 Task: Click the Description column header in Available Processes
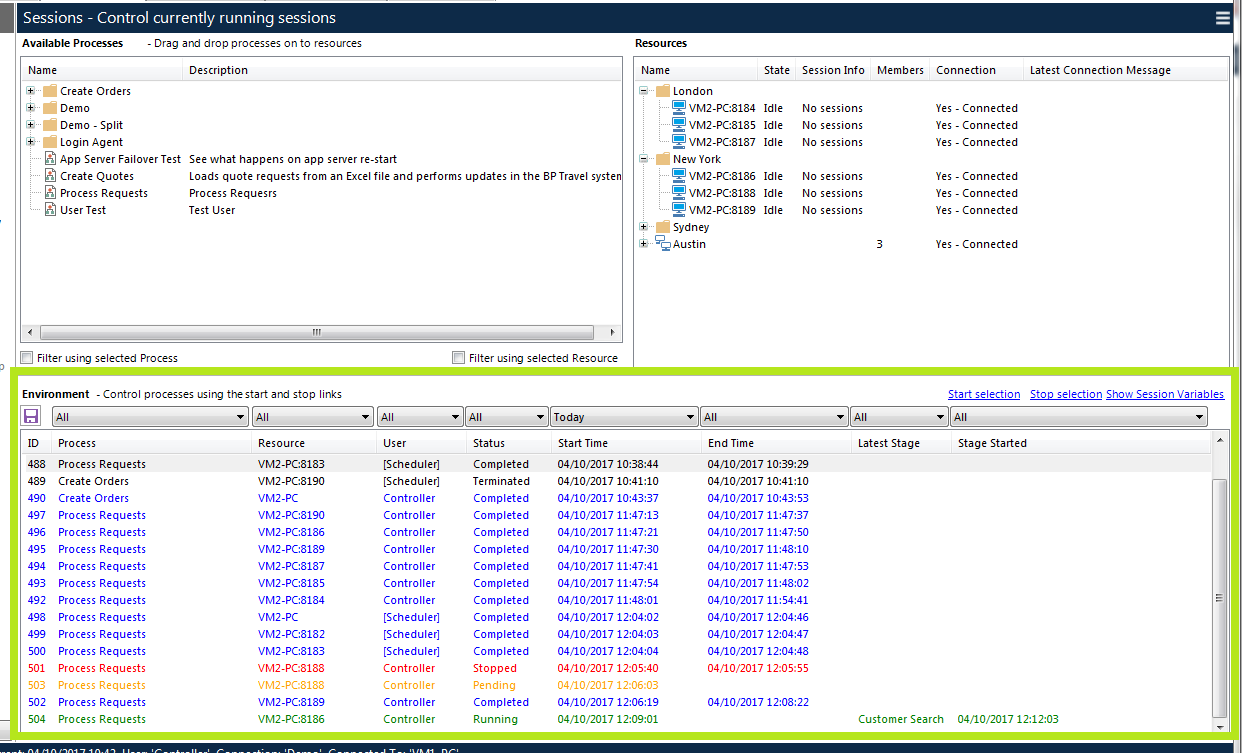(x=403, y=70)
